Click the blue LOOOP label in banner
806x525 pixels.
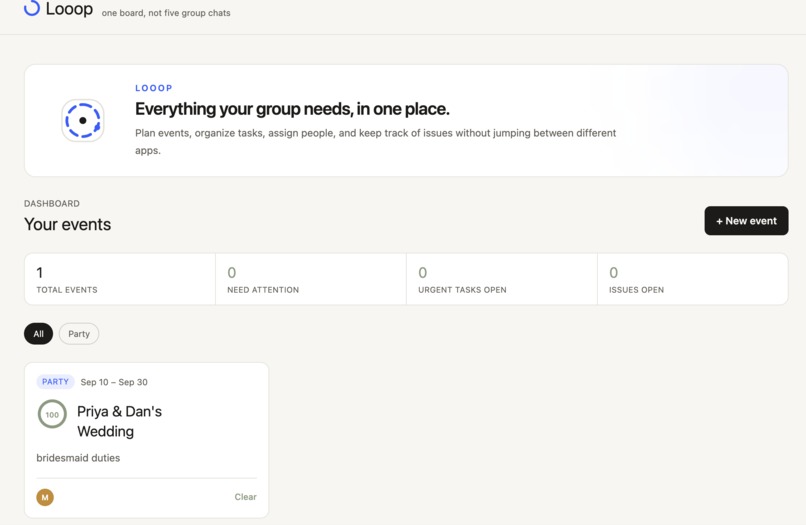154,88
